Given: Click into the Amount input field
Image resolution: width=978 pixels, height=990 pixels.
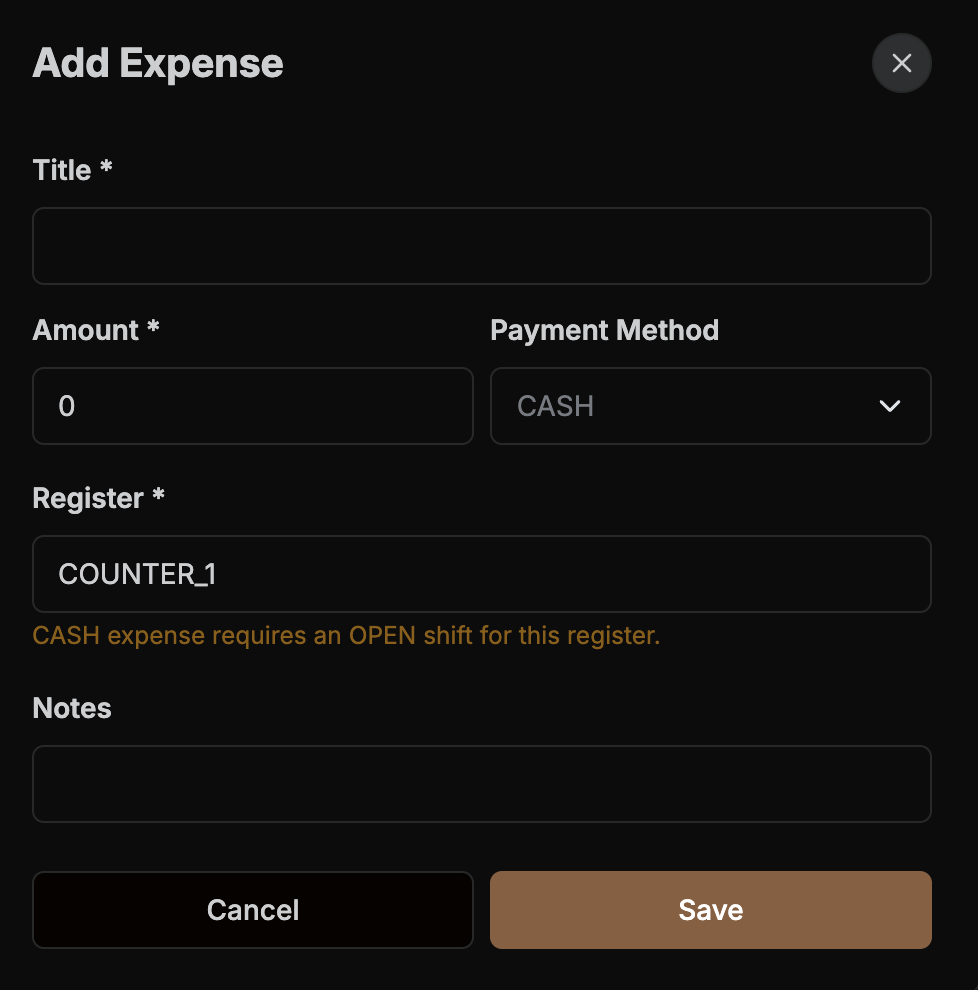Looking at the screenshot, I should tap(252, 406).
